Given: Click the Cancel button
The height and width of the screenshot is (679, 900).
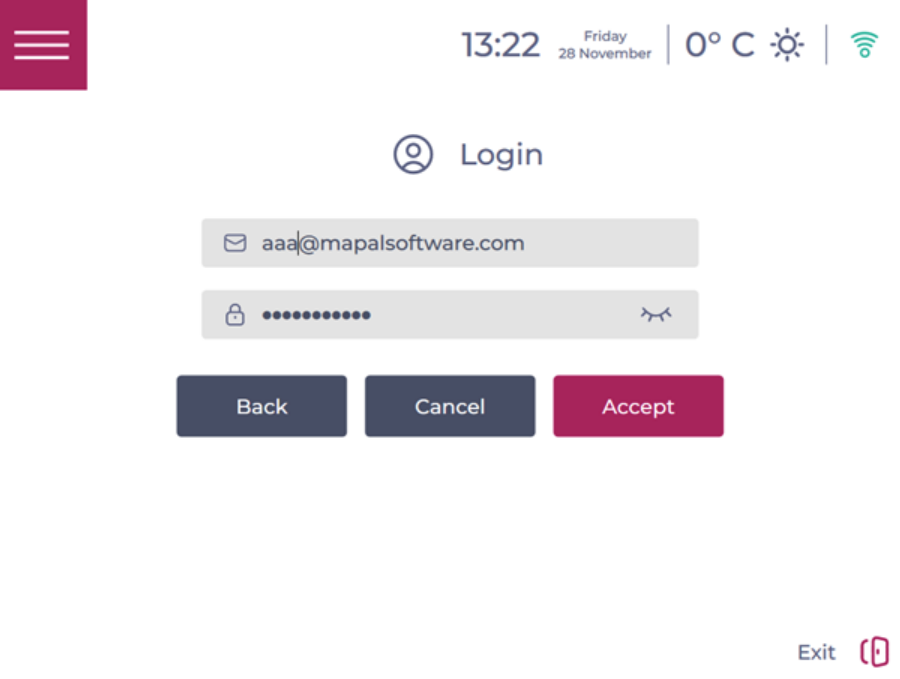Looking at the screenshot, I should [450, 406].
